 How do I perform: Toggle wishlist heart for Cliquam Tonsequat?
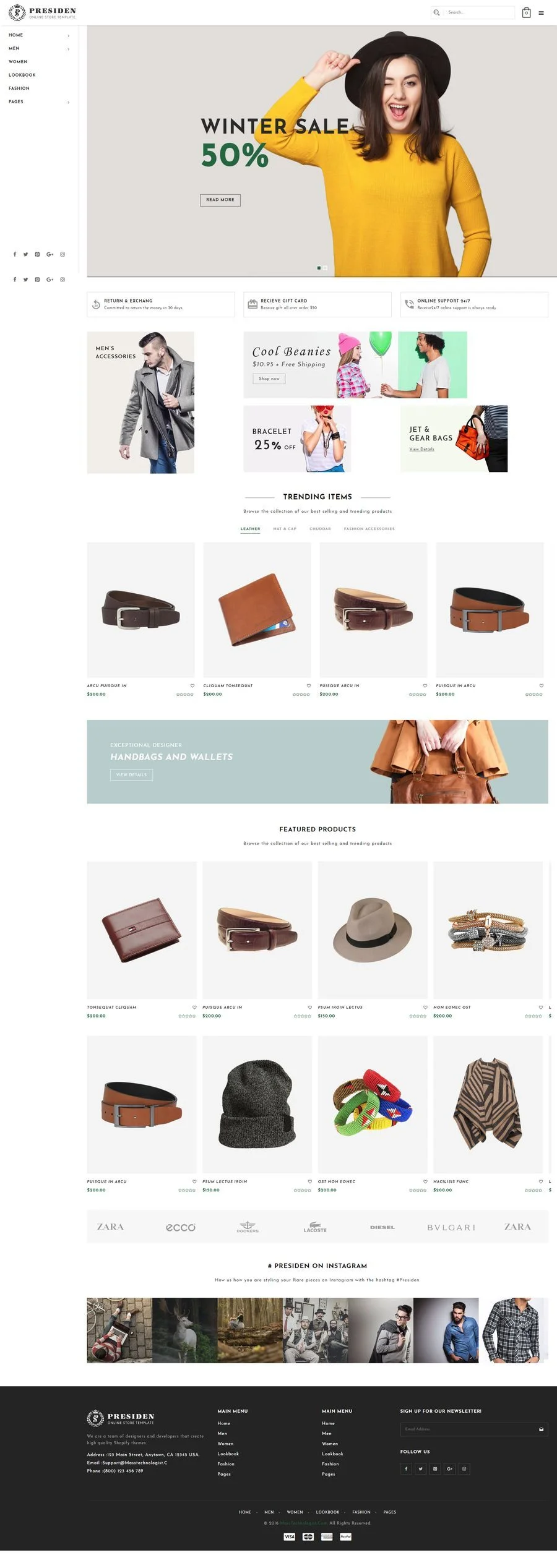pyautogui.click(x=308, y=685)
